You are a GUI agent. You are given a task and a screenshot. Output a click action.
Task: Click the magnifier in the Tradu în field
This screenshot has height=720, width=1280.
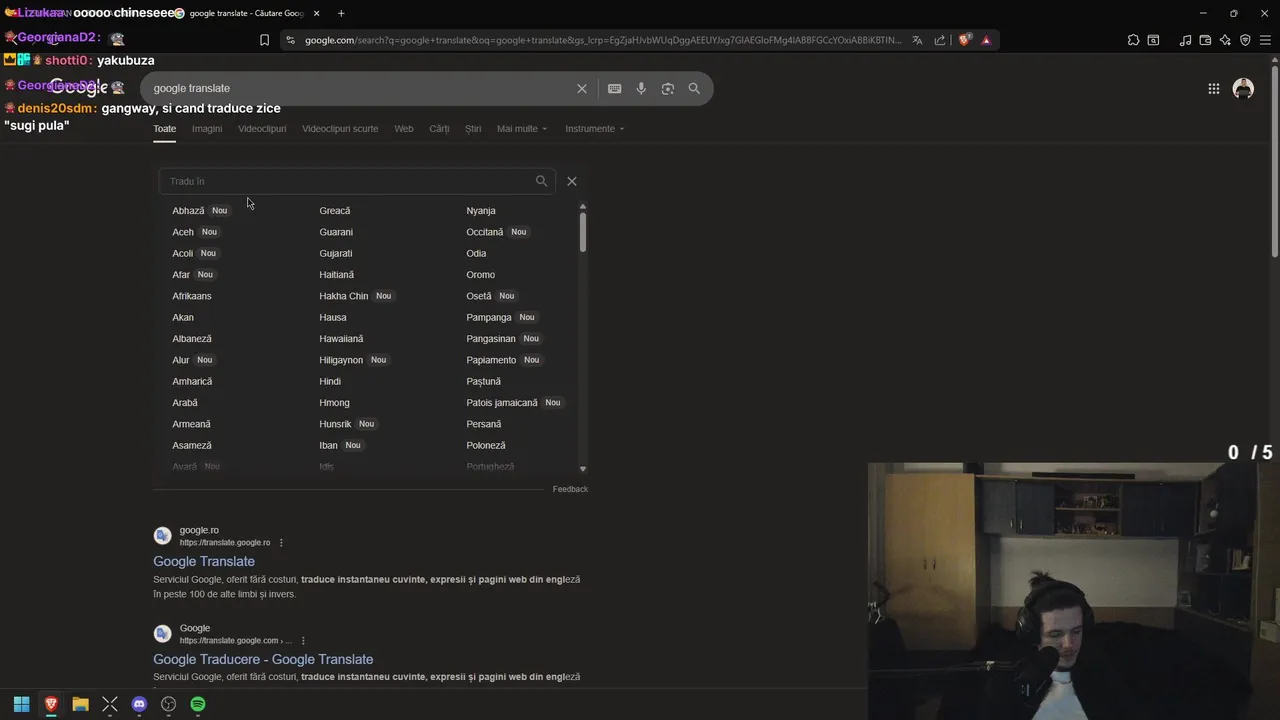tap(541, 181)
